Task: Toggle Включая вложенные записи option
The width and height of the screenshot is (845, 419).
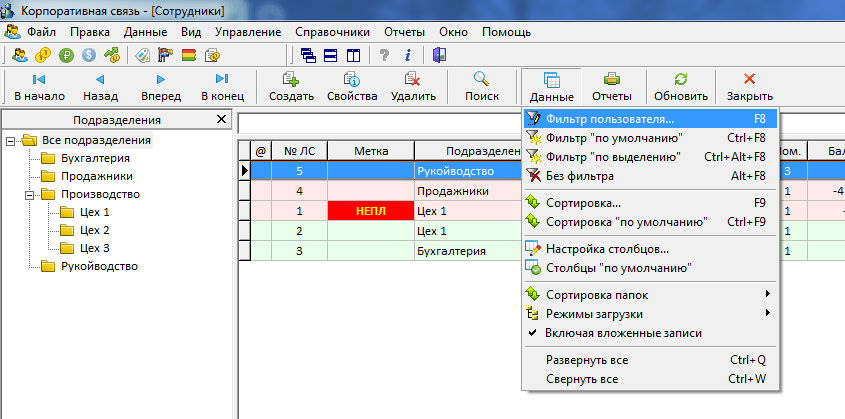Action: pyautogui.click(x=650, y=333)
